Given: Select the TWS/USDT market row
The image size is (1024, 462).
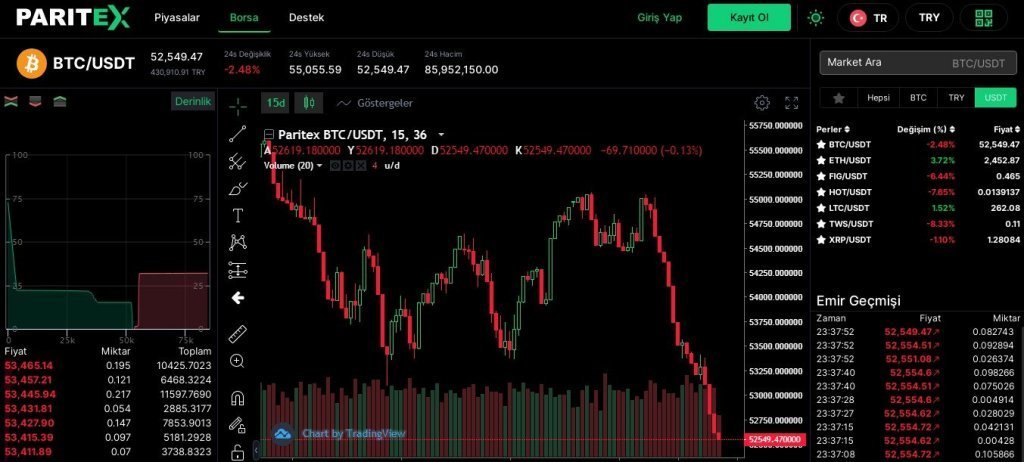Looking at the screenshot, I should (918, 224).
